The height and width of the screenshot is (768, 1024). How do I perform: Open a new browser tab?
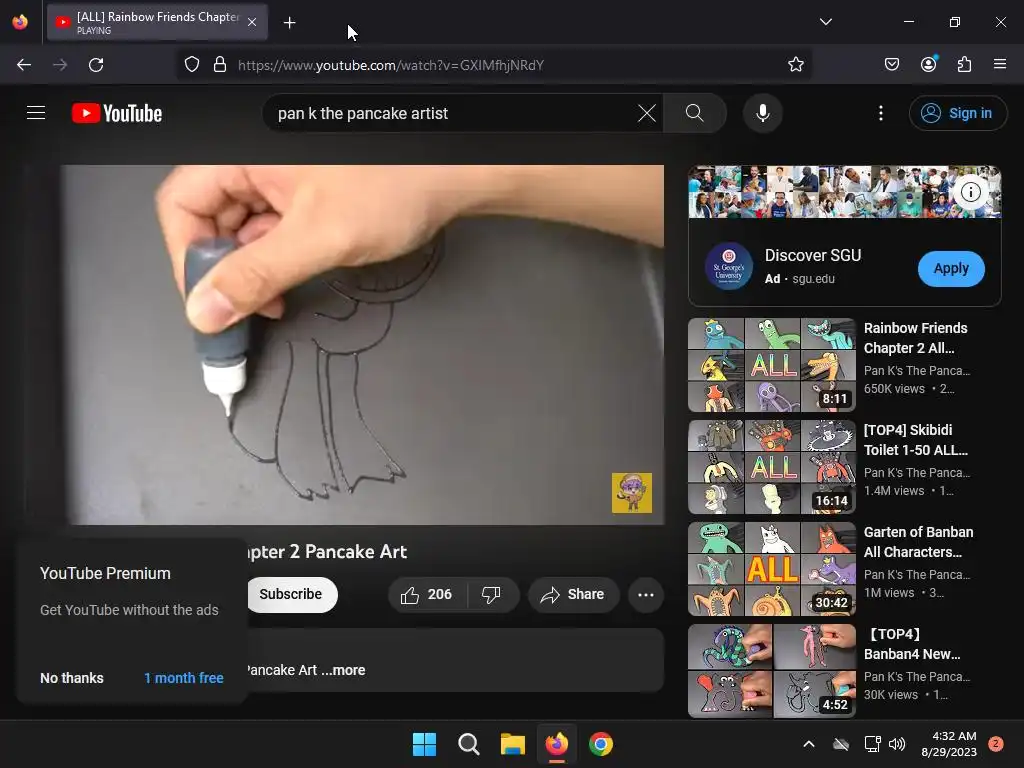[289, 23]
